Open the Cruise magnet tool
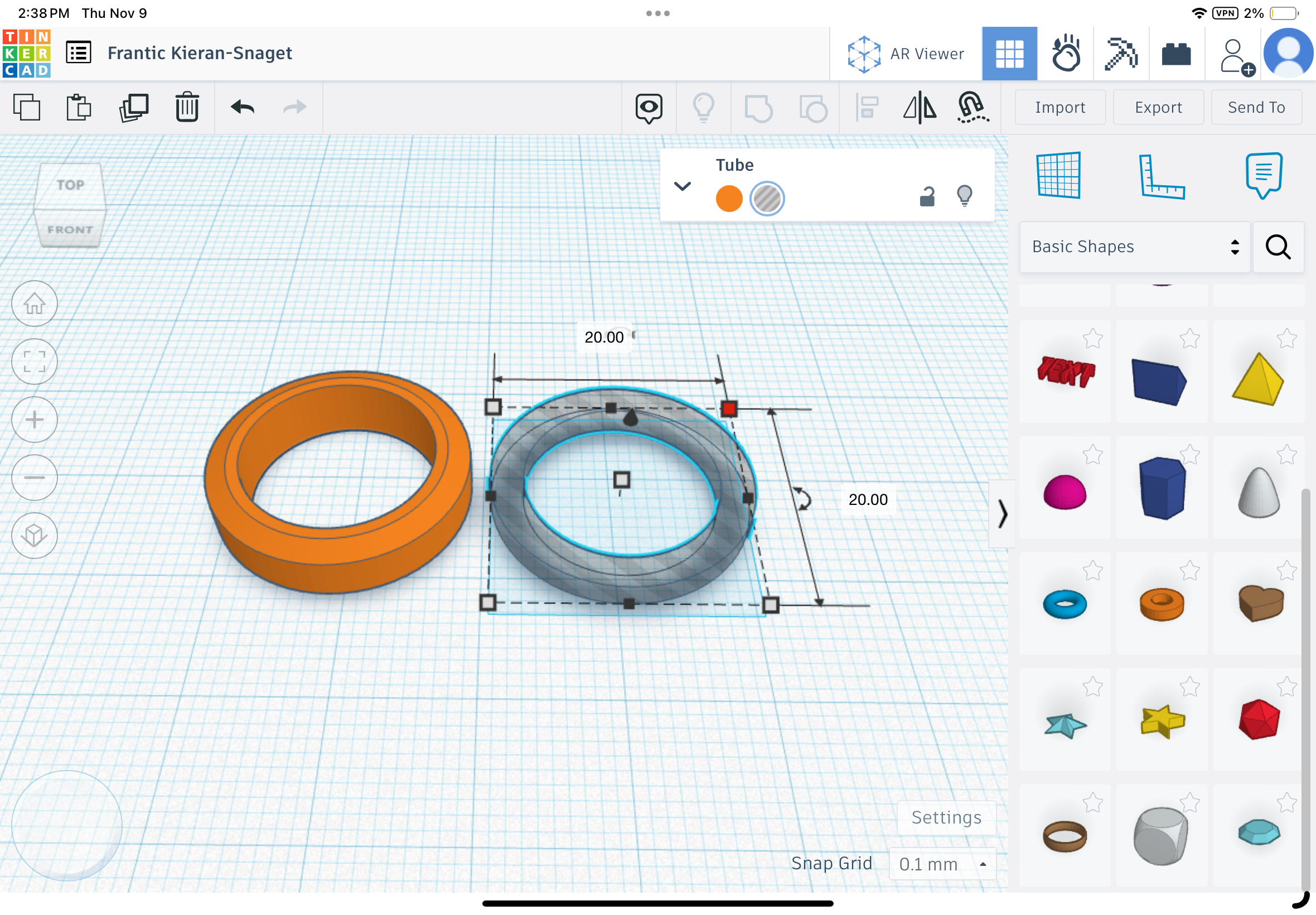This screenshot has width=1316, height=915. 973,107
